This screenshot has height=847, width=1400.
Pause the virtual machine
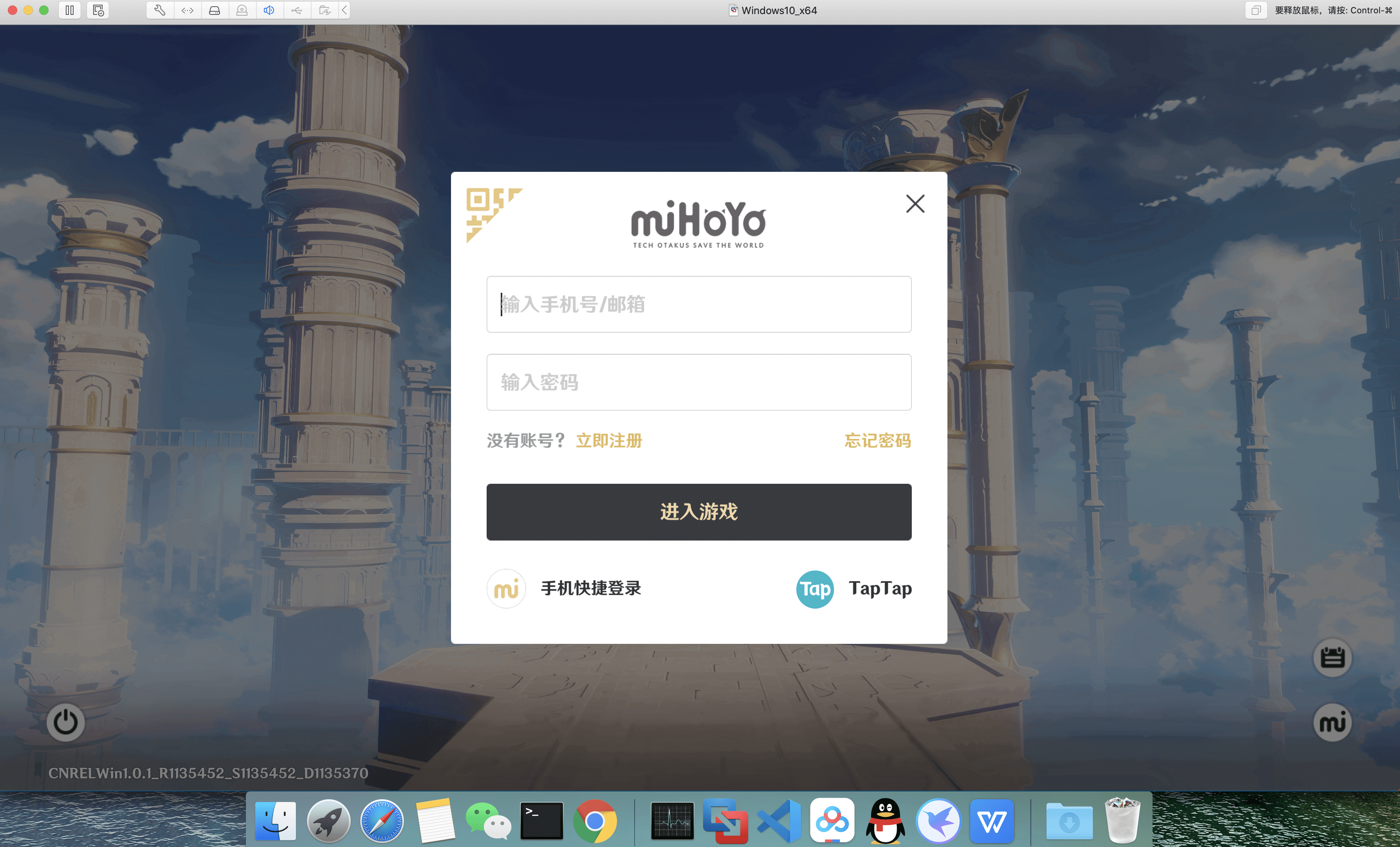click(69, 10)
